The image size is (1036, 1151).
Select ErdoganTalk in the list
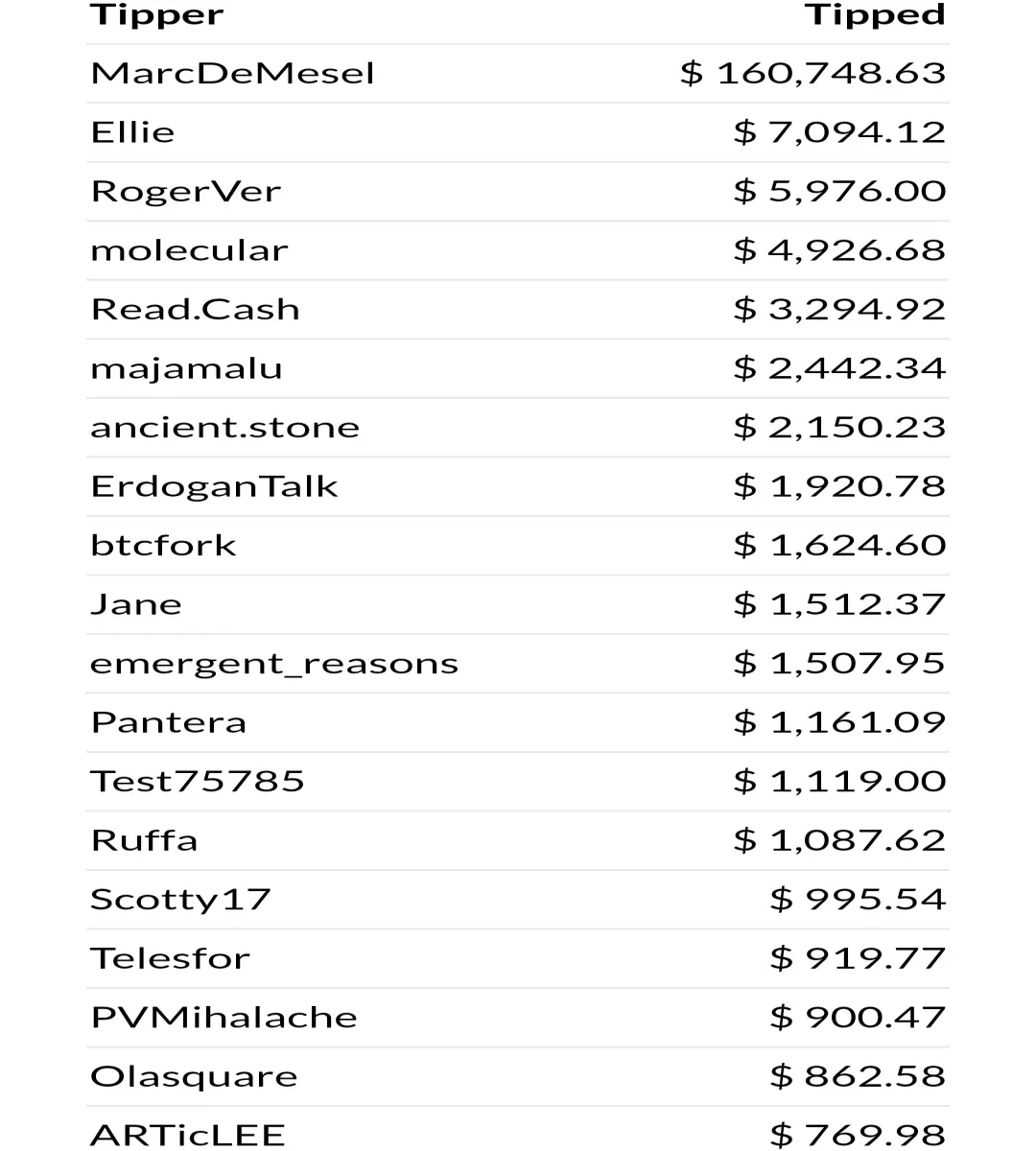point(214,487)
